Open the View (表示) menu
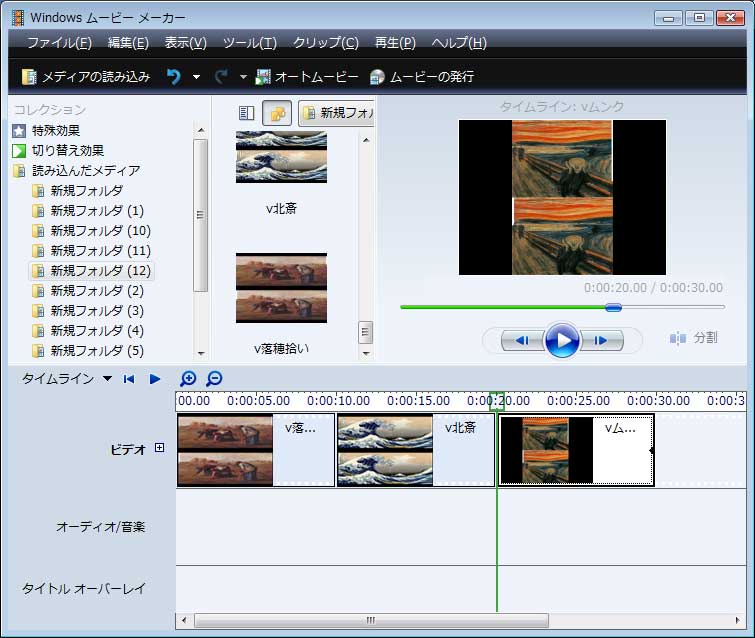 coord(185,43)
